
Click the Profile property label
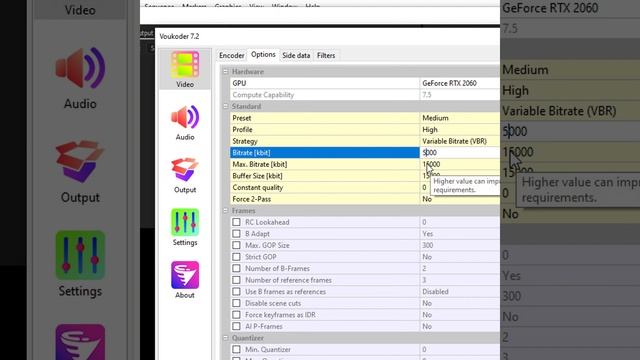click(242, 129)
